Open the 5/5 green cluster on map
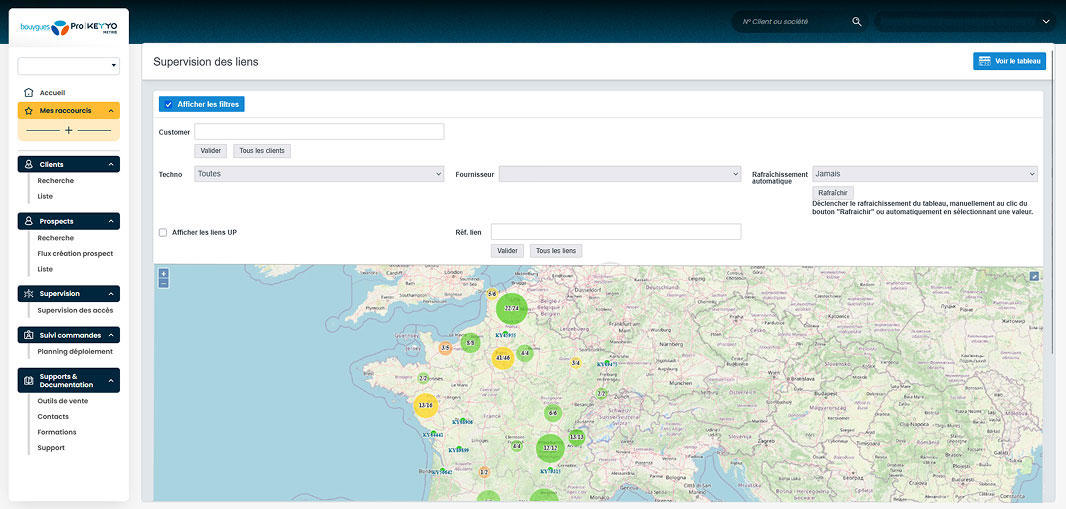The width and height of the screenshot is (1066, 509). [x=470, y=343]
